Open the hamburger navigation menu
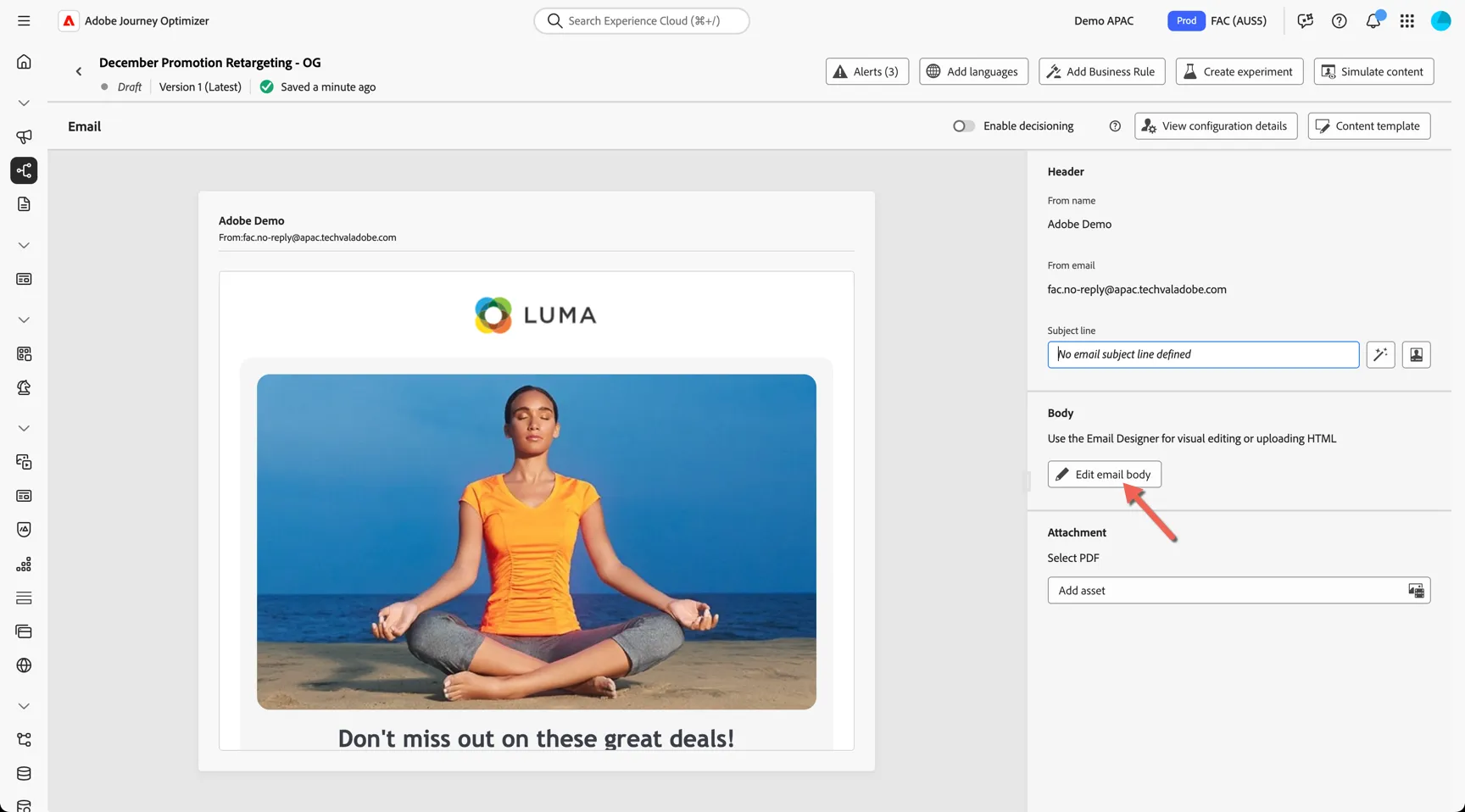This screenshot has height=812, width=1465. [x=24, y=20]
